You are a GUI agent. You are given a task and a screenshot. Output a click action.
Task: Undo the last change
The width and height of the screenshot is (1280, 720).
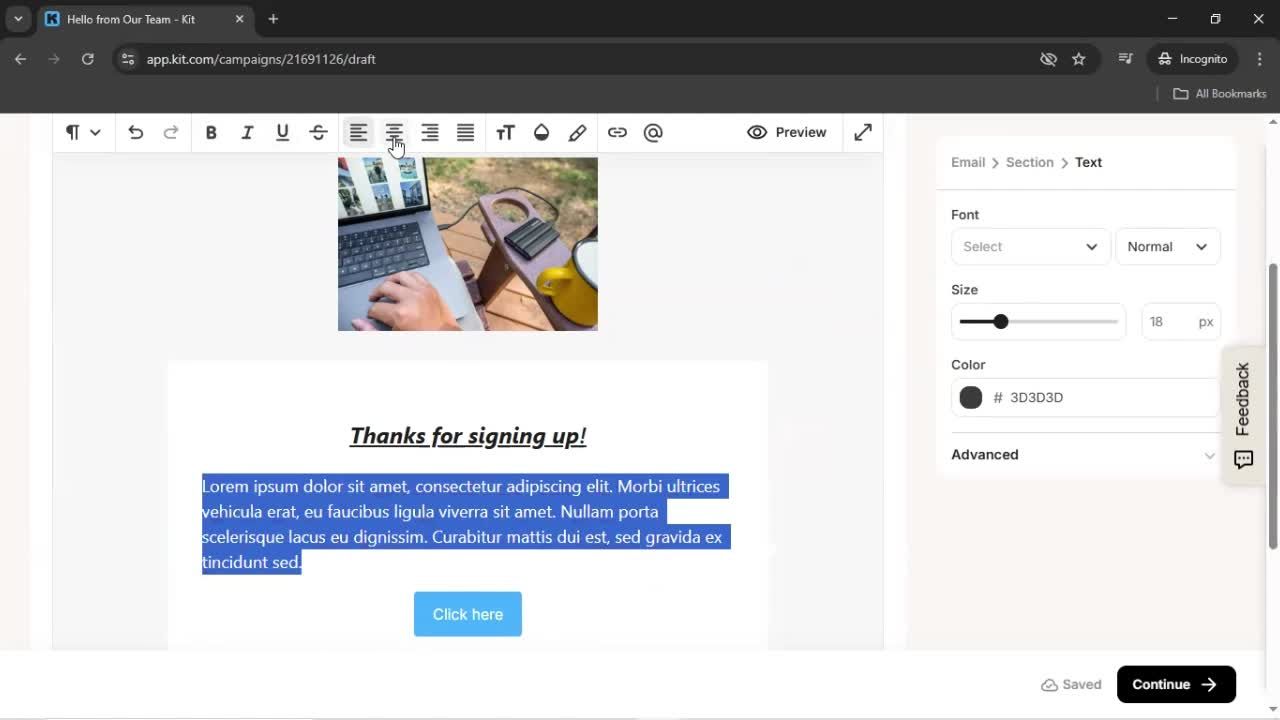point(136,132)
